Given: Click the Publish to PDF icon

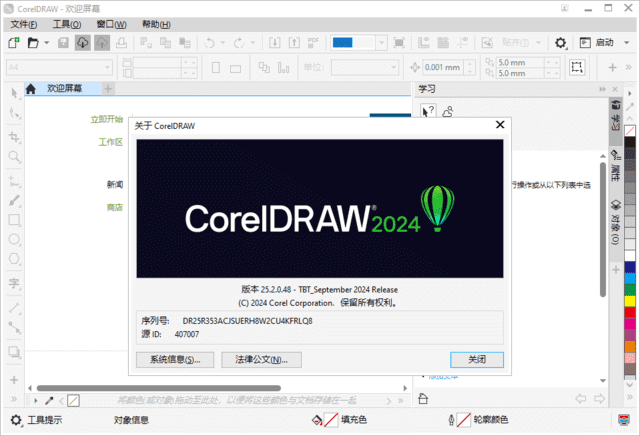Looking at the screenshot, I should pyautogui.click(x=313, y=42).
